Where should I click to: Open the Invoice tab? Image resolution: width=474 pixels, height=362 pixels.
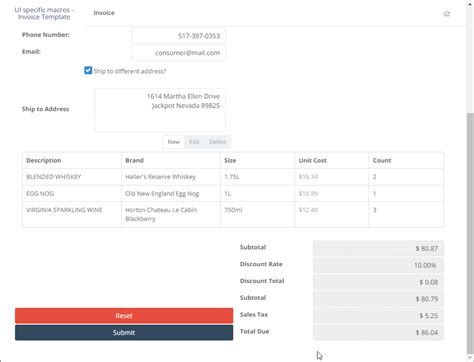point(104,13)
